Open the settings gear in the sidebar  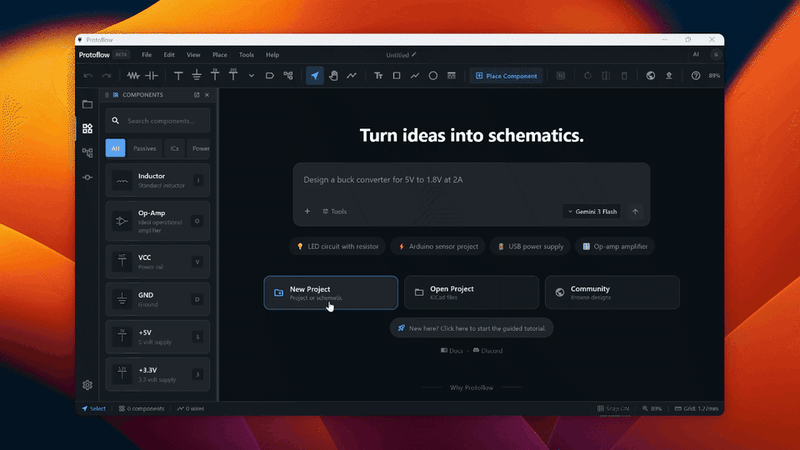point(87,385)
